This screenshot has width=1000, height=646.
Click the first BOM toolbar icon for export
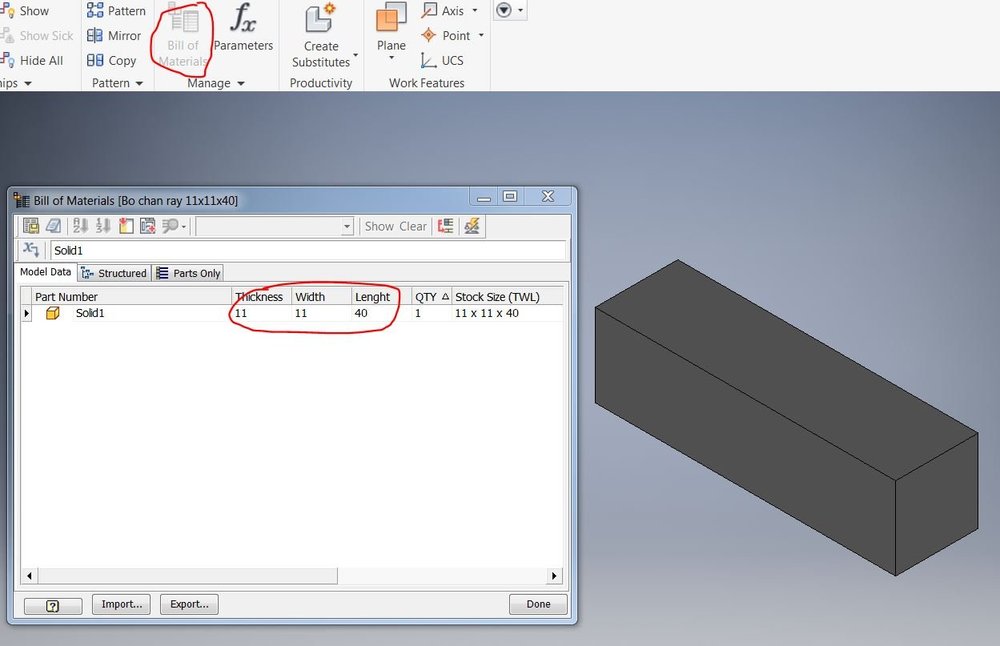click(31, 226)
